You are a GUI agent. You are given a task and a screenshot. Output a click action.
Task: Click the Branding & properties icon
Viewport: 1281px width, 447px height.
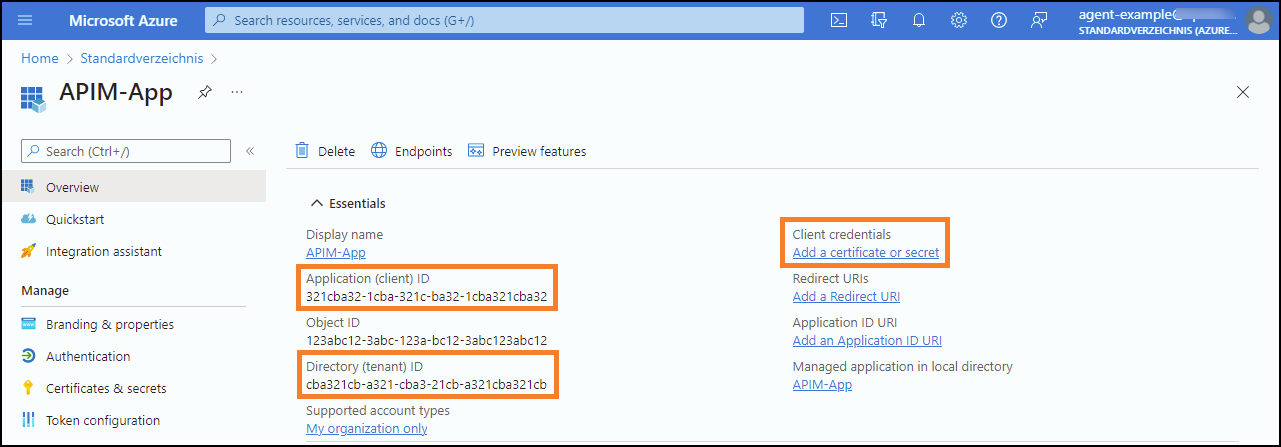(28, 324)
